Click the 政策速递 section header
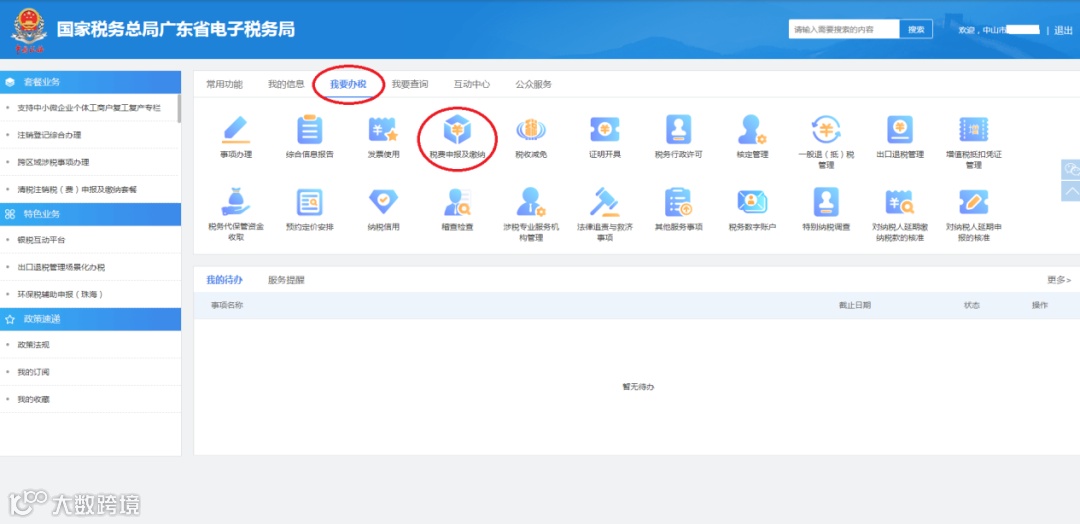1080x524 pixels. [x=90, y=319]
